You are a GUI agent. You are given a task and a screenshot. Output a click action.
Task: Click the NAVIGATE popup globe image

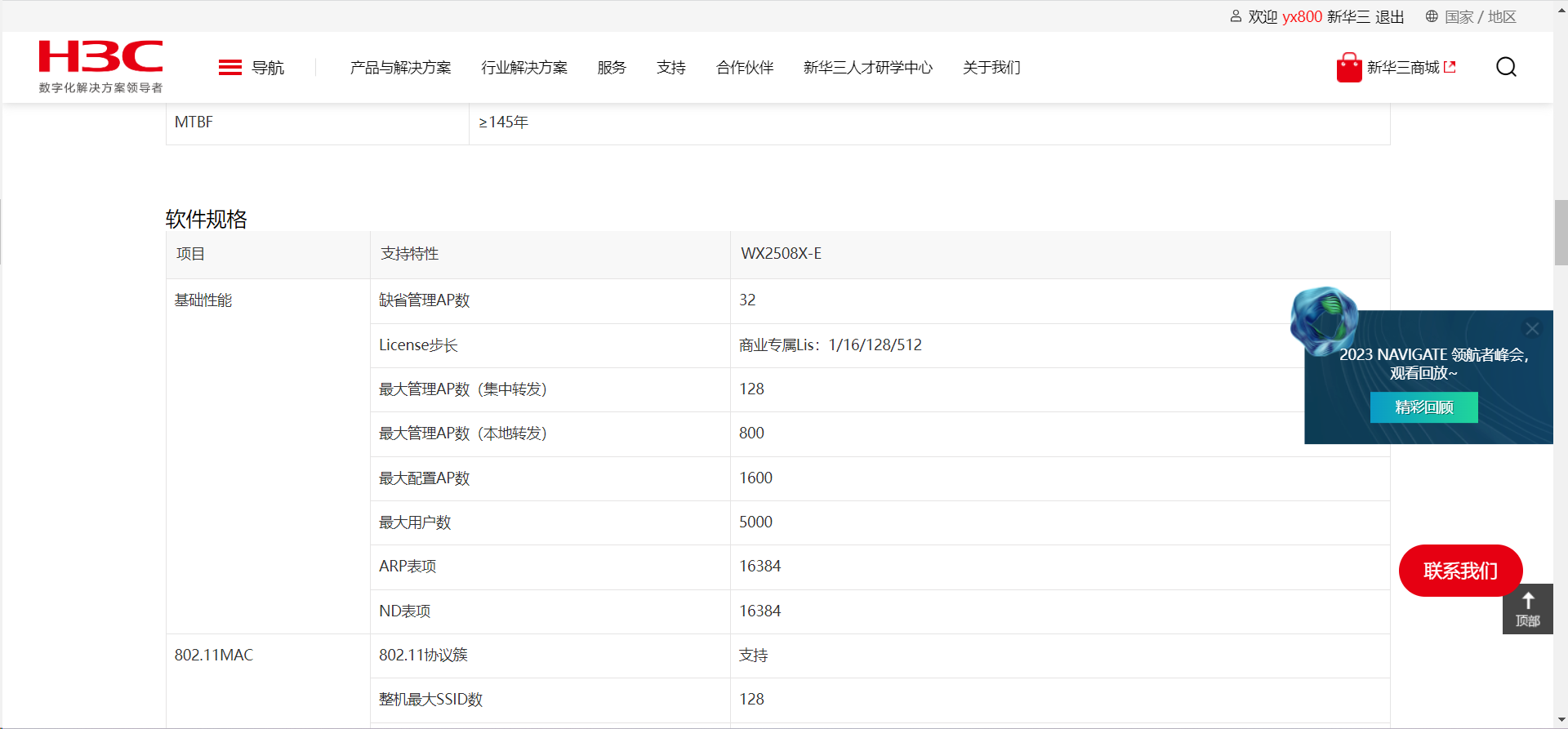1324,321
